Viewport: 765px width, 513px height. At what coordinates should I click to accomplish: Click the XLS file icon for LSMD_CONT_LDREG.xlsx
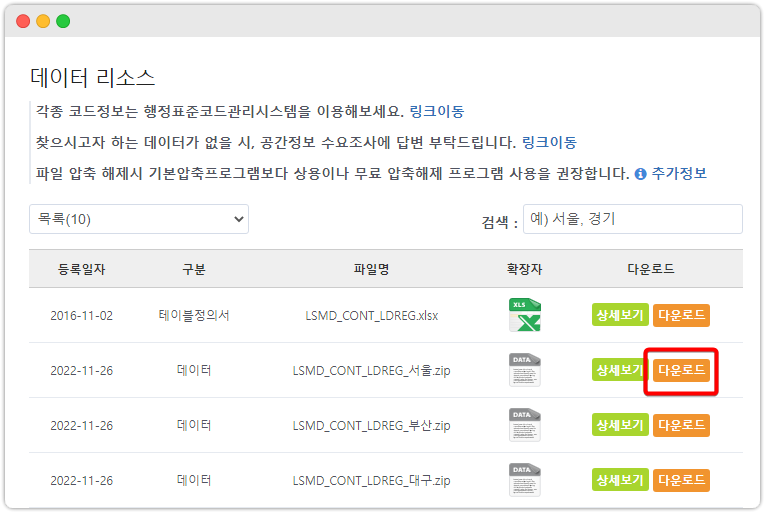click(524, 315)
